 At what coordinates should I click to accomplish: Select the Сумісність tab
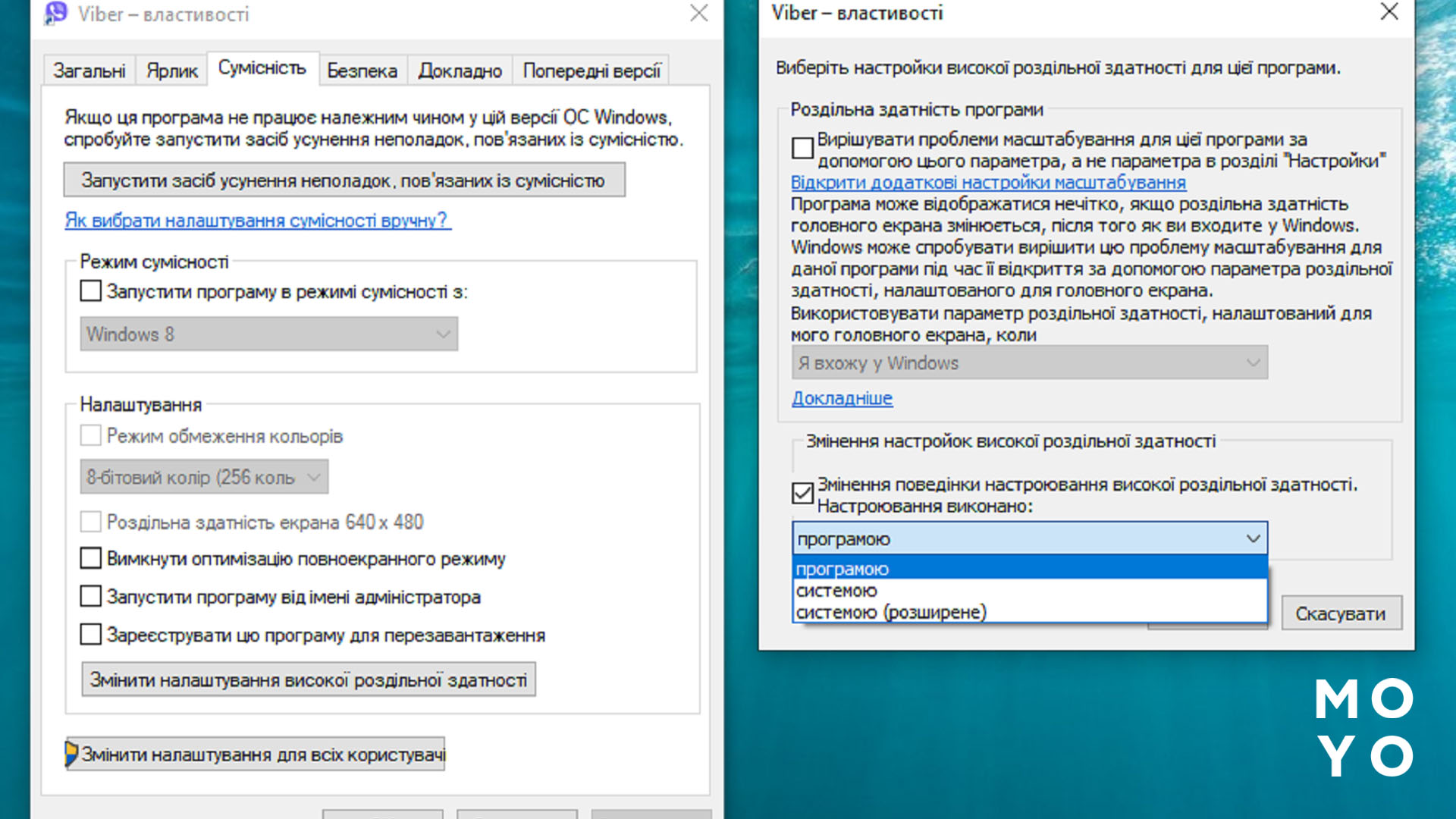262,67
